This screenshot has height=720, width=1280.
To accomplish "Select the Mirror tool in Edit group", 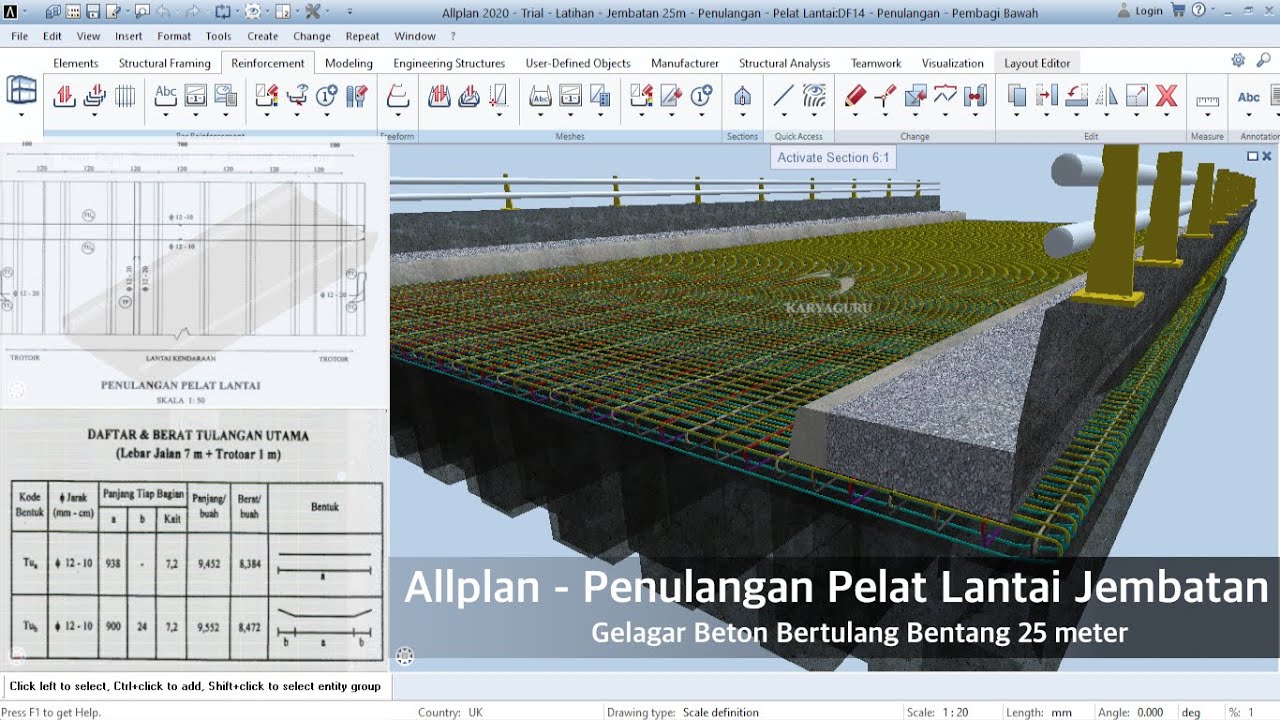I will [1107, 96].
